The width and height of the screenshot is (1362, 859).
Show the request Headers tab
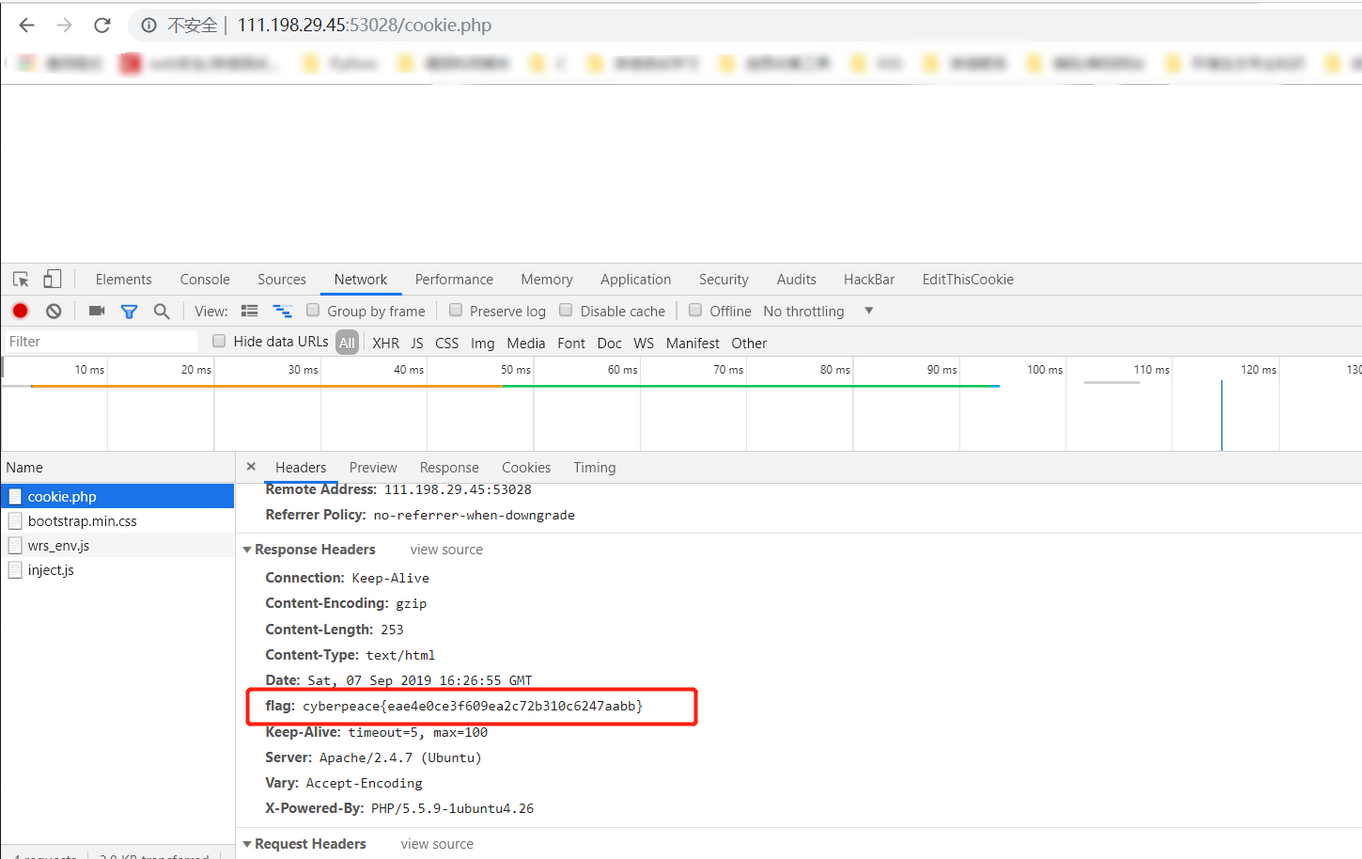coord(301,467)
